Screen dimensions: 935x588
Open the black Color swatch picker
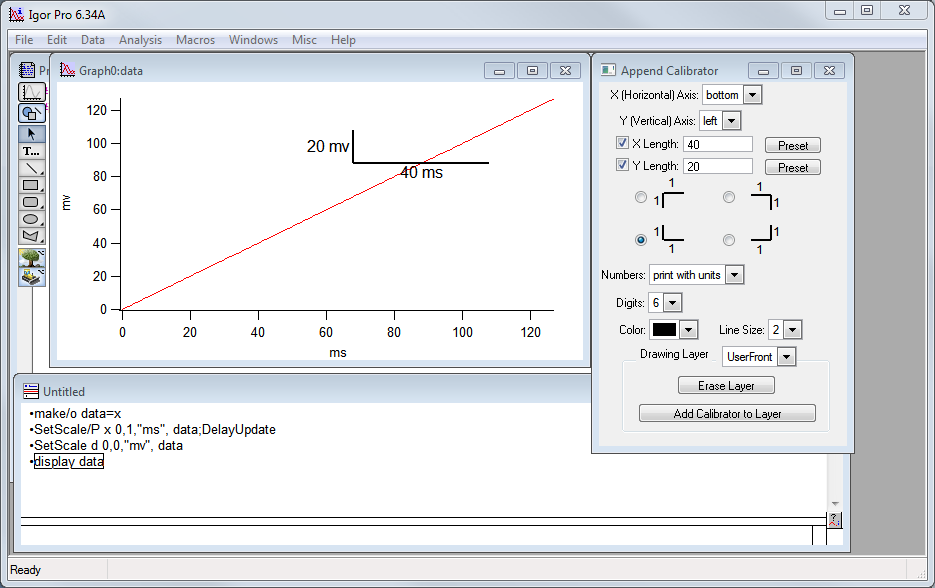[666, 330]
